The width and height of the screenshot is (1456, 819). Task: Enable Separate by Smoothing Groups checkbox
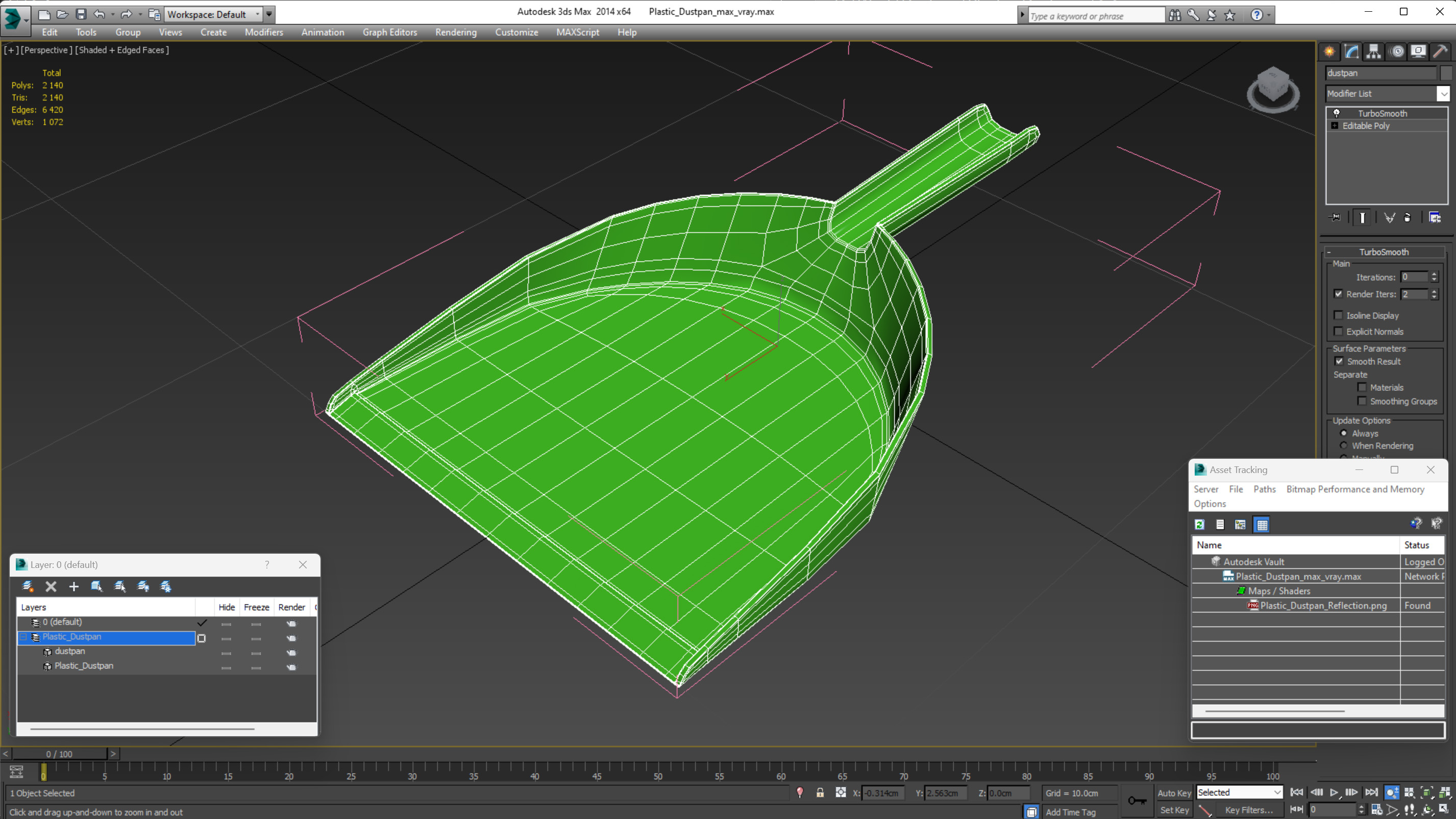[x=1362, y=401]
